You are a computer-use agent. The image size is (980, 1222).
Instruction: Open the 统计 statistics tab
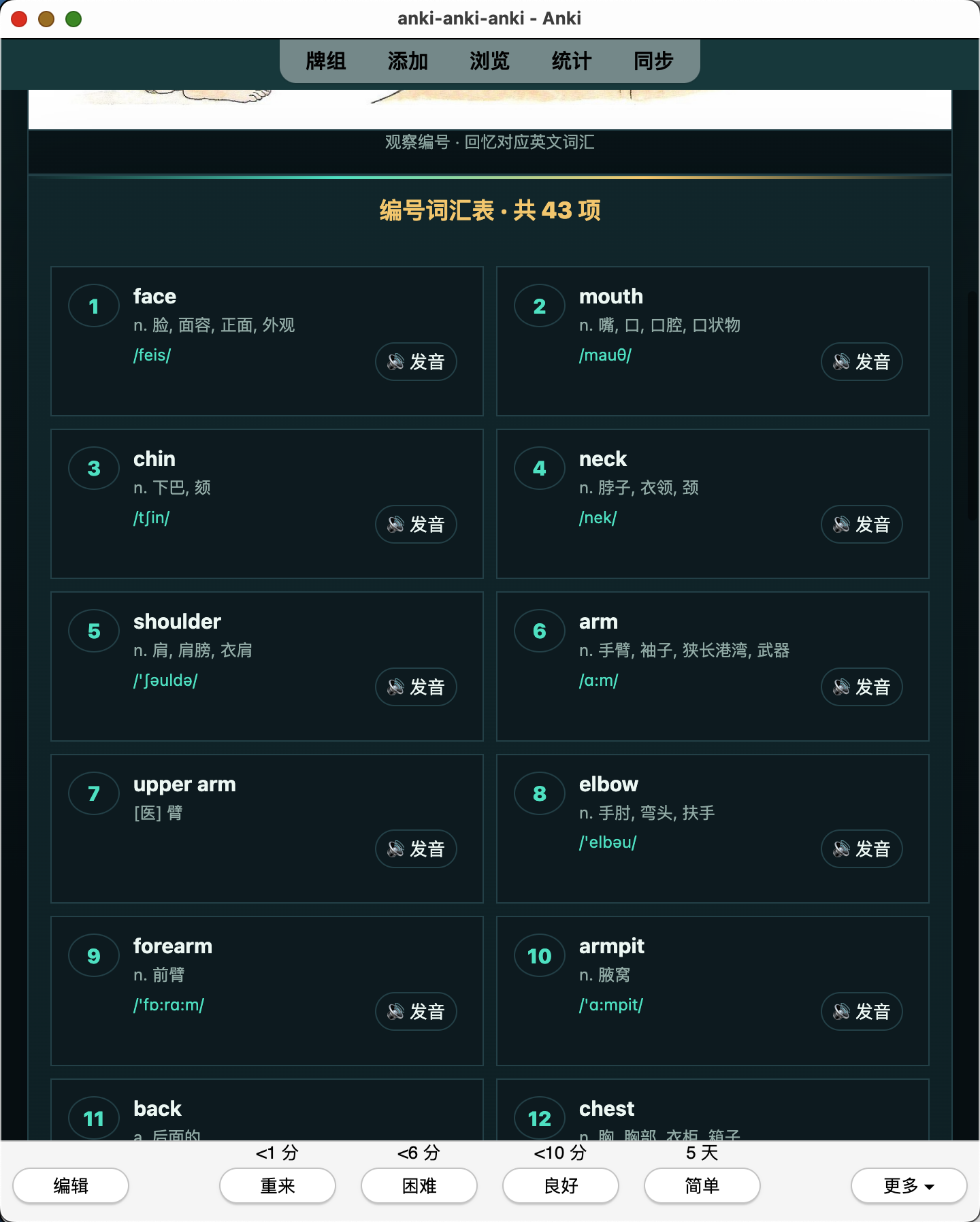pyautogui.click(x=572, y=61)
